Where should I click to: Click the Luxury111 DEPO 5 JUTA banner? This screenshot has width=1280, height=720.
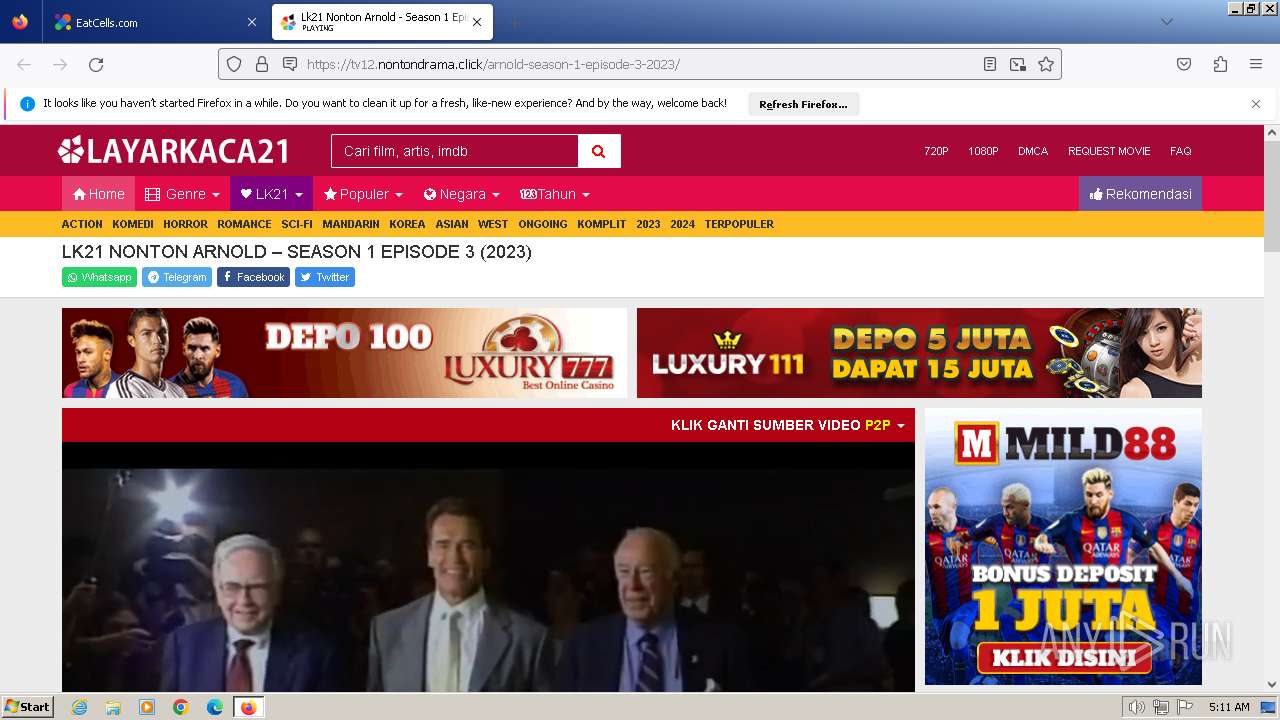click(x=919, y=353)
